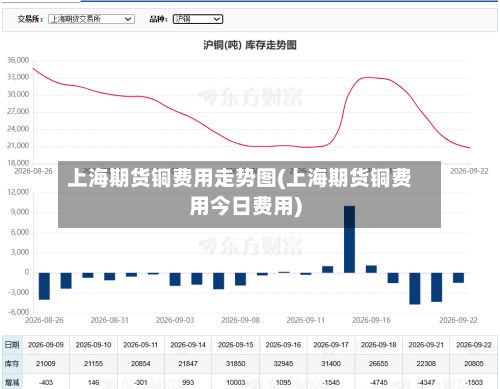Click the -6,000 label on bar chart axis
This screenshot has height=389, width=500.
pyautogui.click(x=18, y=312)
